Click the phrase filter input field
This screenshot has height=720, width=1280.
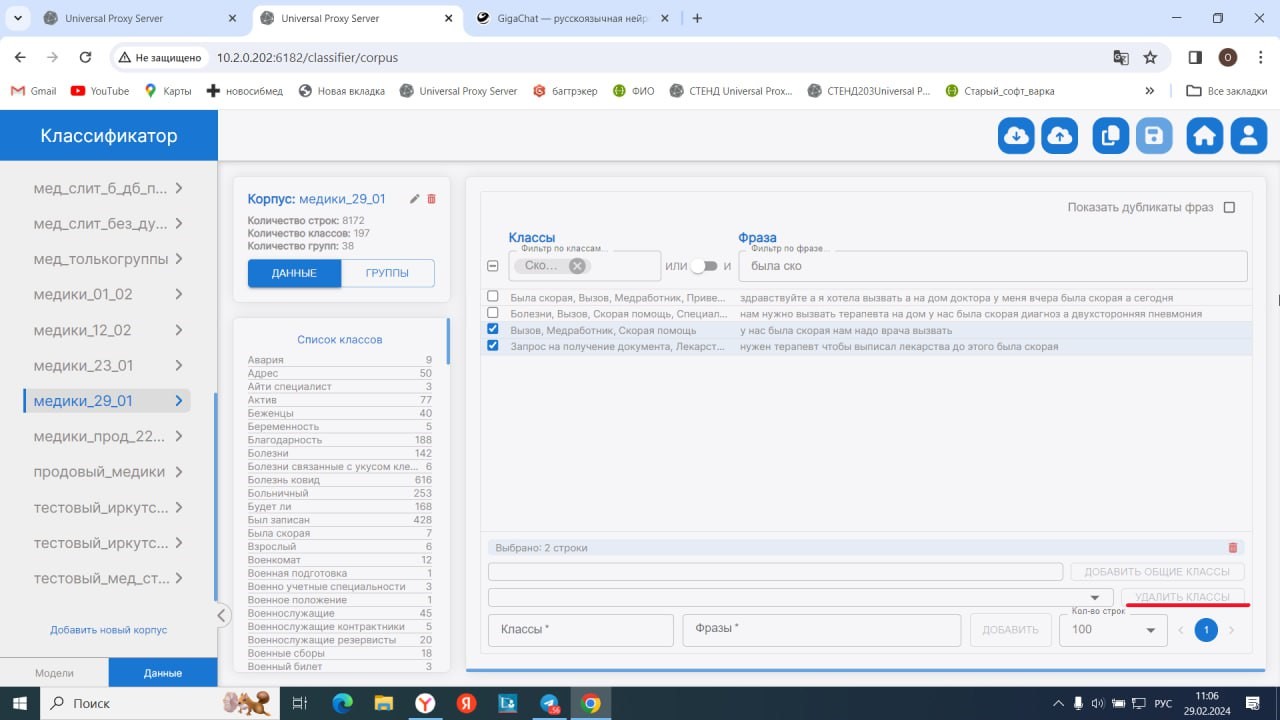click(990, 266)
